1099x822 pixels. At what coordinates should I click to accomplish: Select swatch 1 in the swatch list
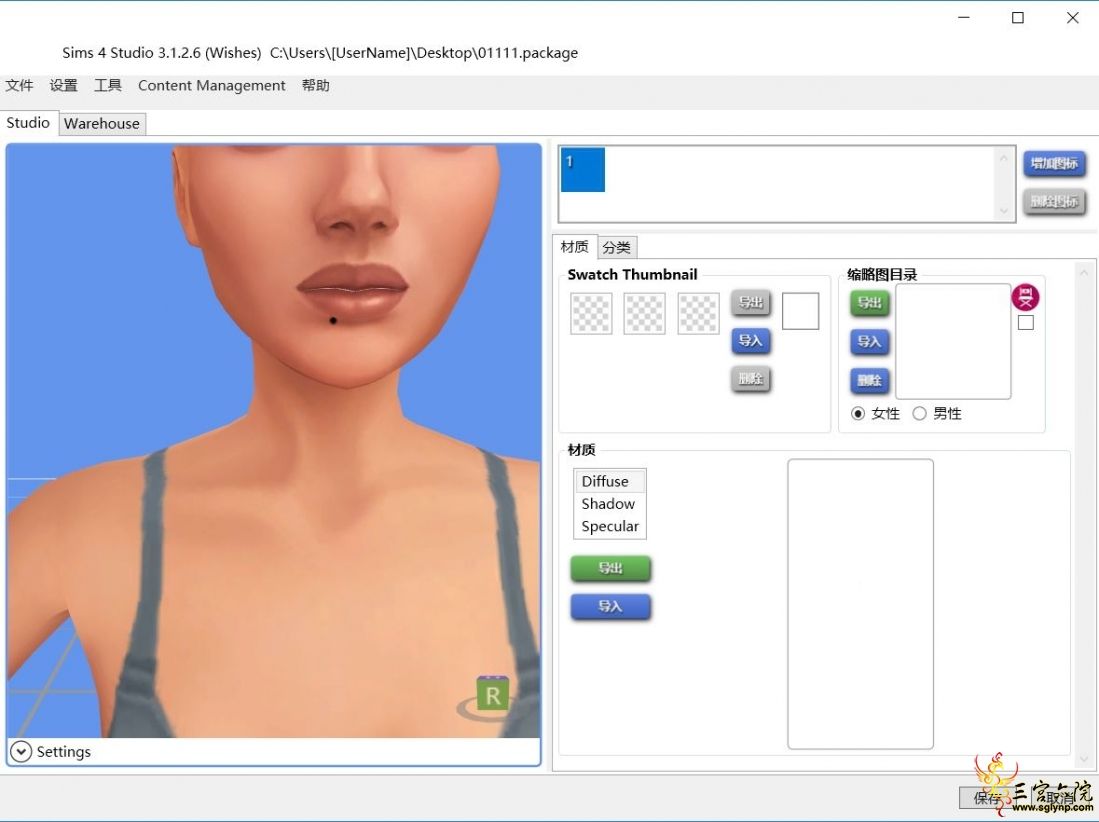click(x=582, y=170)
